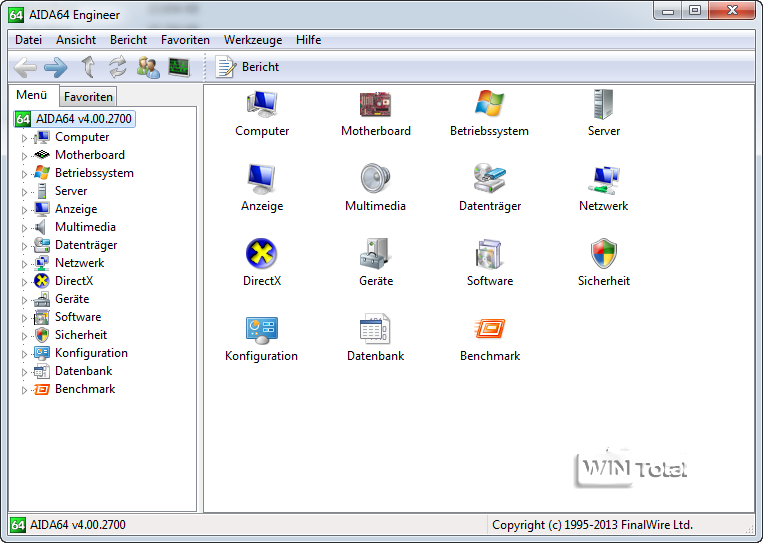
Task: Select DirectX in the tree
Action: (x=73, y=281)
